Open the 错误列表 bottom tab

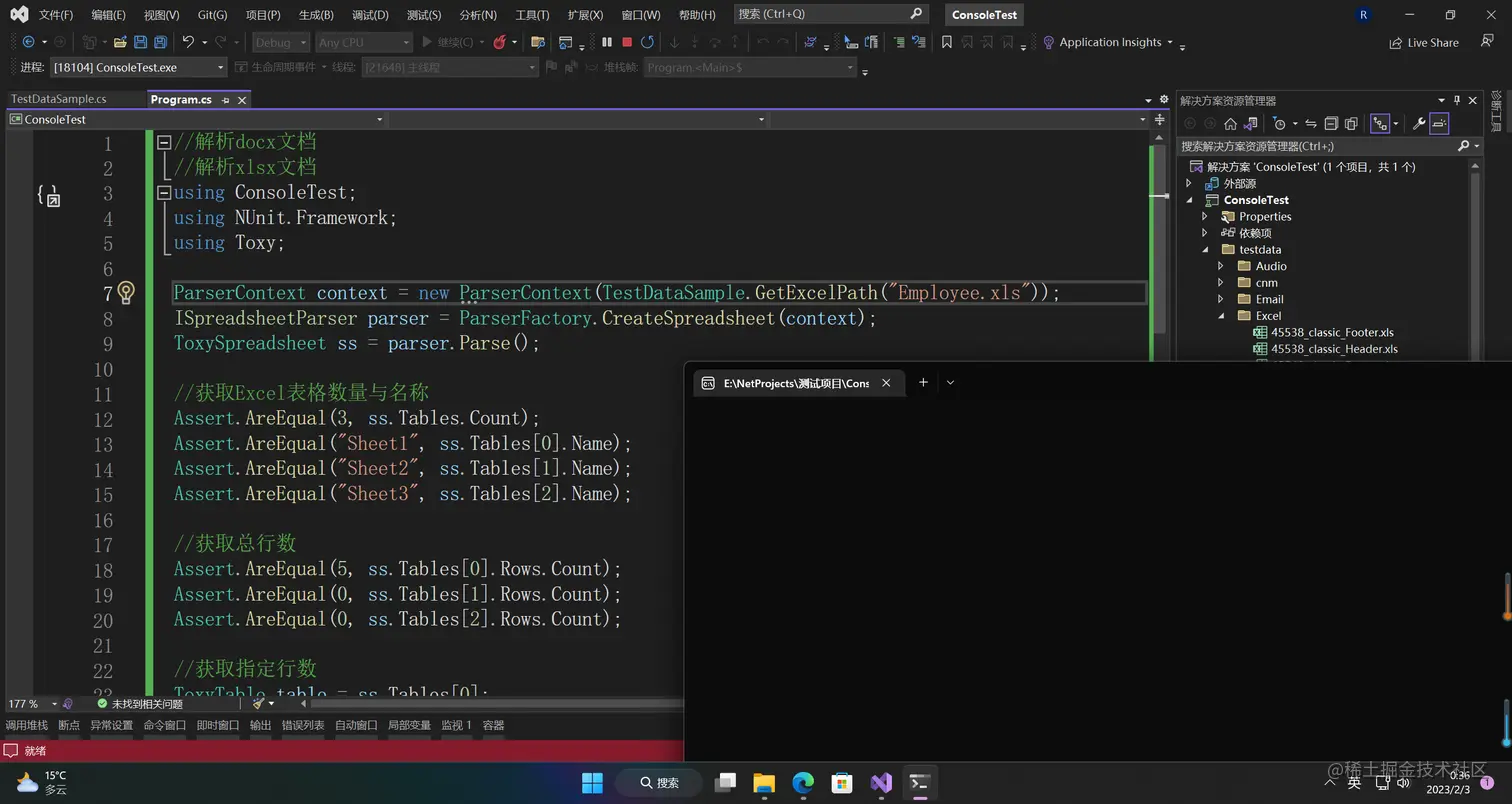pos(302,725)
